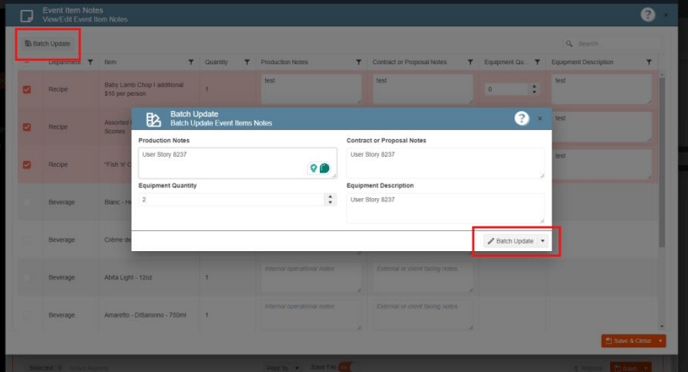
Task: Click the Save & Close button
Action: click(x=628, y=341)
